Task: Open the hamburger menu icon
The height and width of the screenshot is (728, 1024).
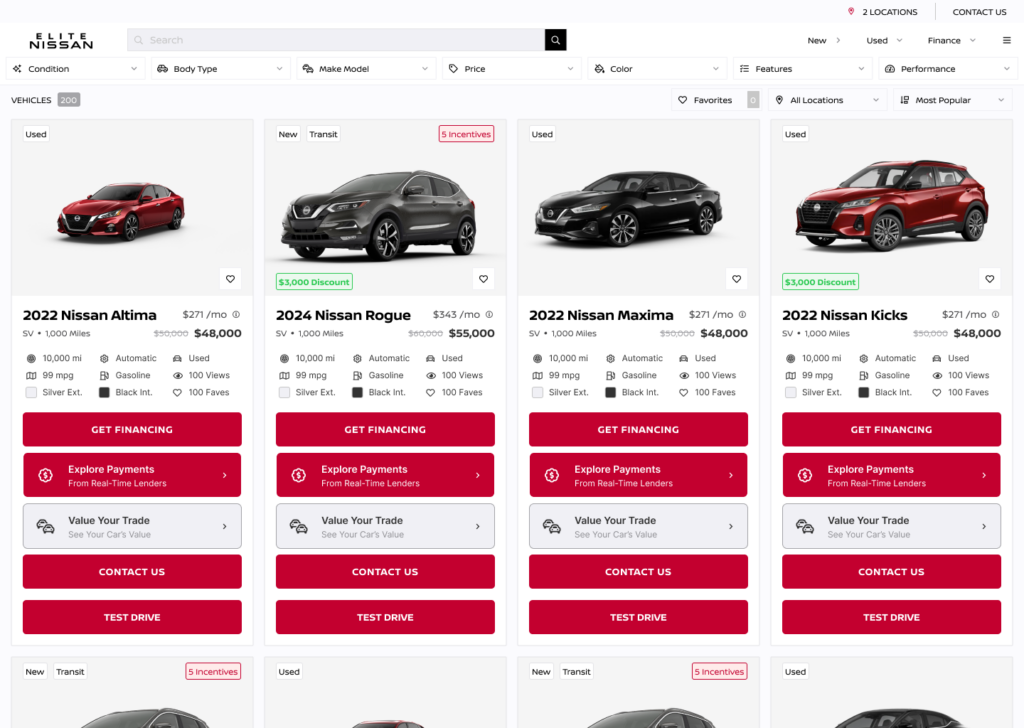Action: pyautogui.click(x=1006, y=40)
